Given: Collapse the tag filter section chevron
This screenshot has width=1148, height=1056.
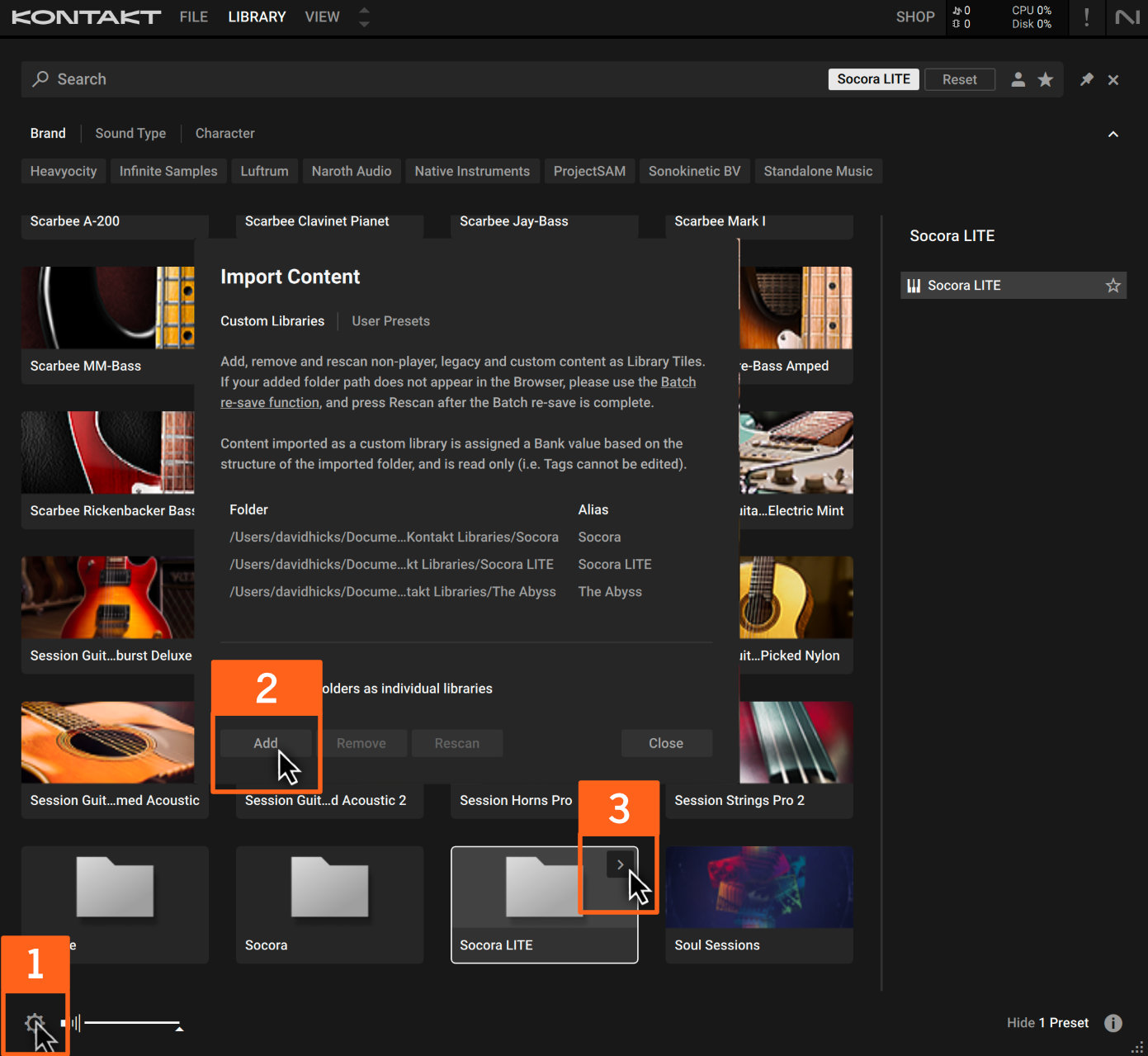Looking at the screenshot, I should click(x=1113, y=134).
